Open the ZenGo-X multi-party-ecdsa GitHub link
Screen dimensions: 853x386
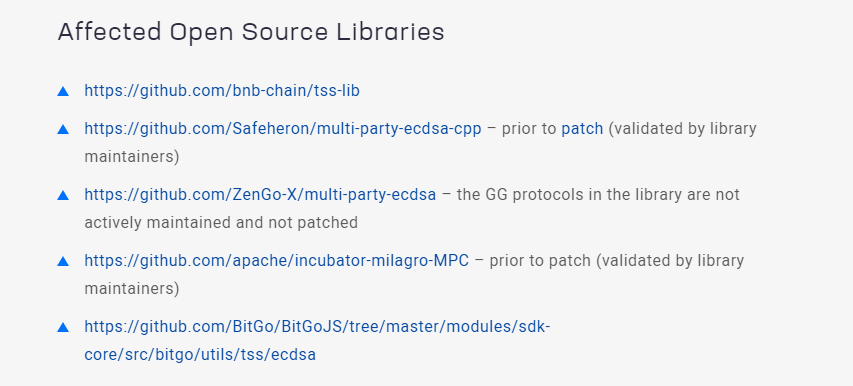point(260,195)
